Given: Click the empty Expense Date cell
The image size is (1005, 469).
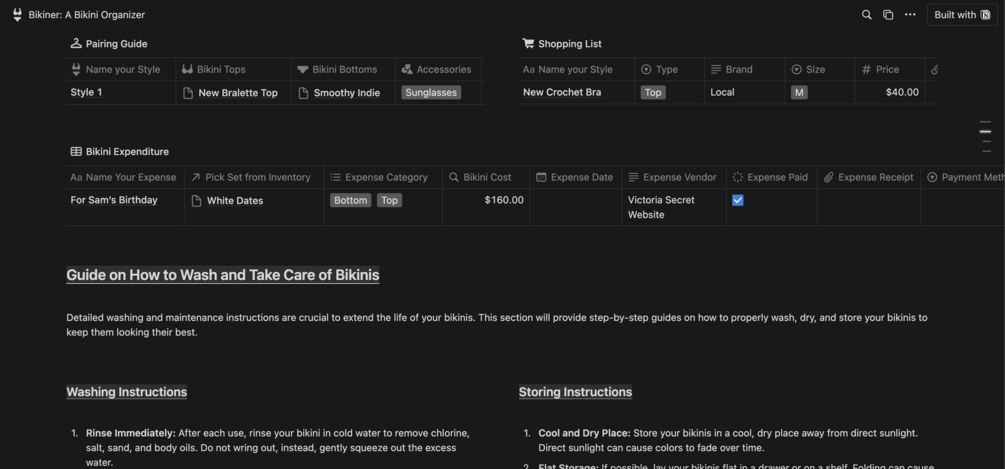Looking at the screenshot, I should [x=576, y=207].
